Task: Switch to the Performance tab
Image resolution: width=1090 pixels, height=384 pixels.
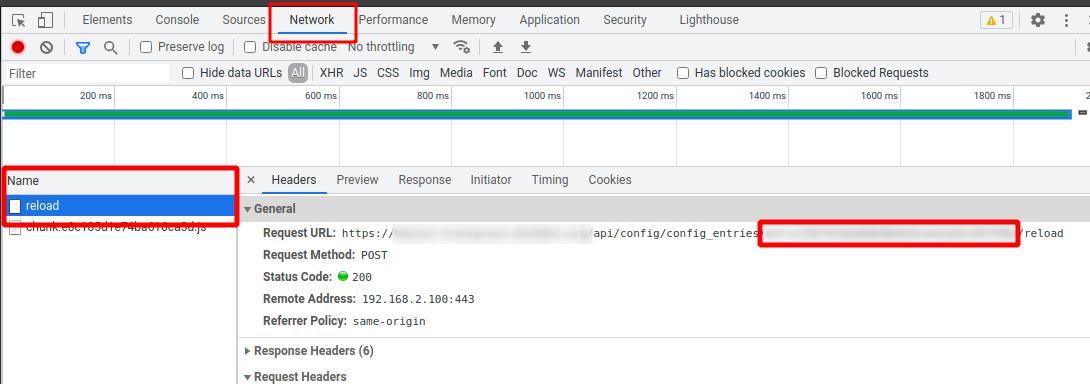Action: click(x=393, y=20)
